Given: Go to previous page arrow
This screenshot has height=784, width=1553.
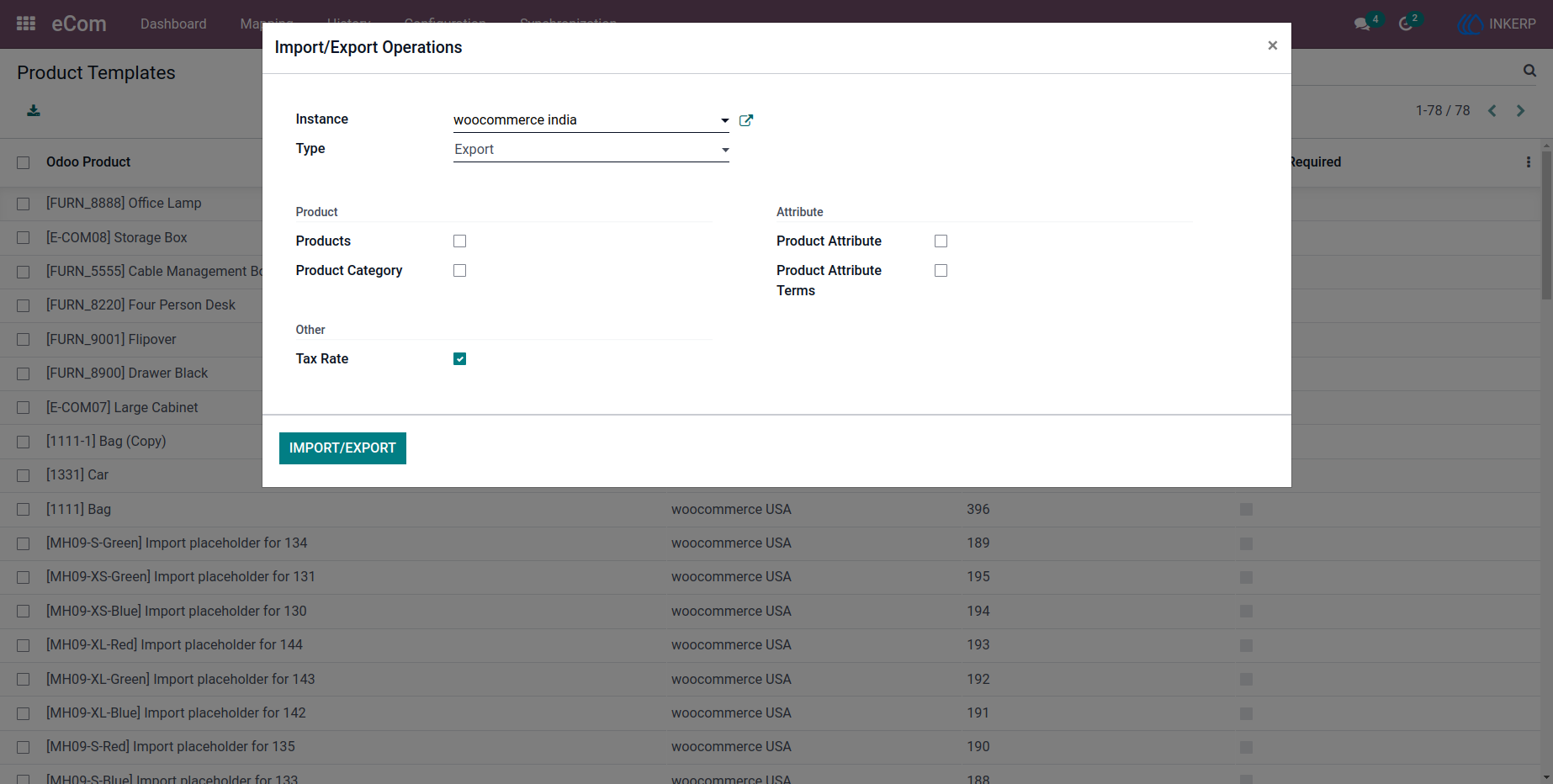Looking at the screenshot, I should [x=1492, y=110].
